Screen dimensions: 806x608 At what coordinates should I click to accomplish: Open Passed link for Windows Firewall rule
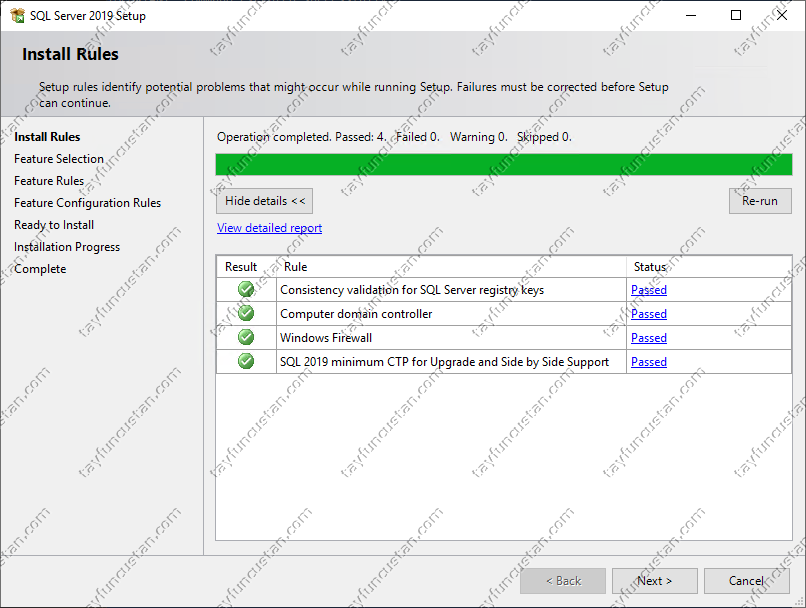click(648, 338)
